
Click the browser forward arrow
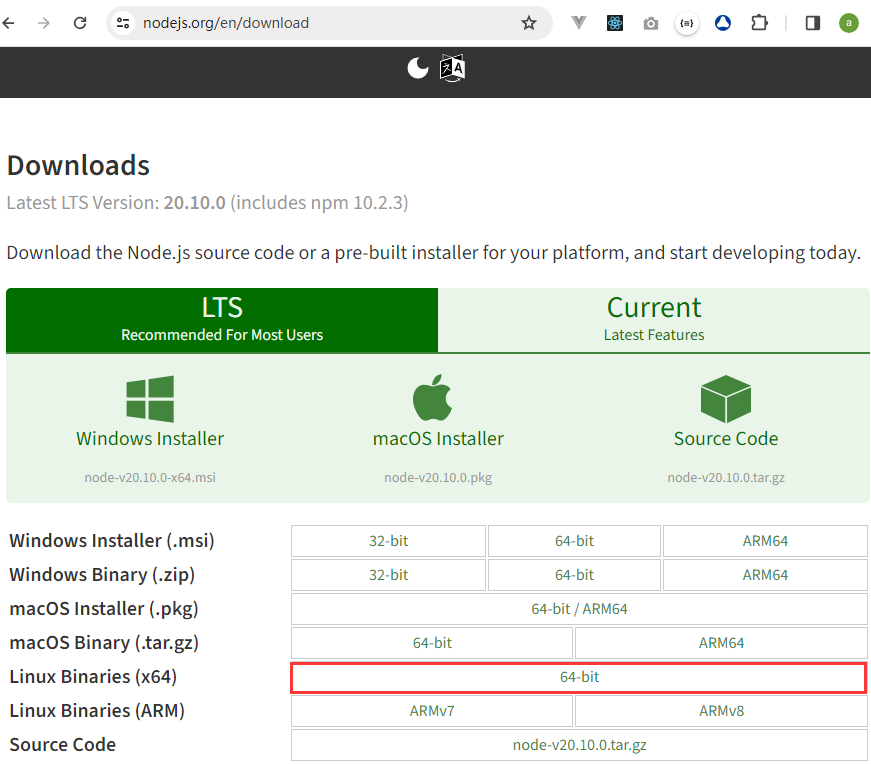[44, 23]
